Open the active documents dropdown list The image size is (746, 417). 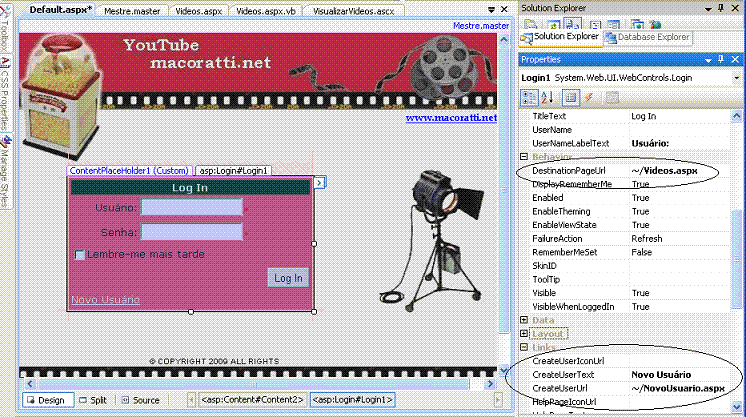(491, 10)
